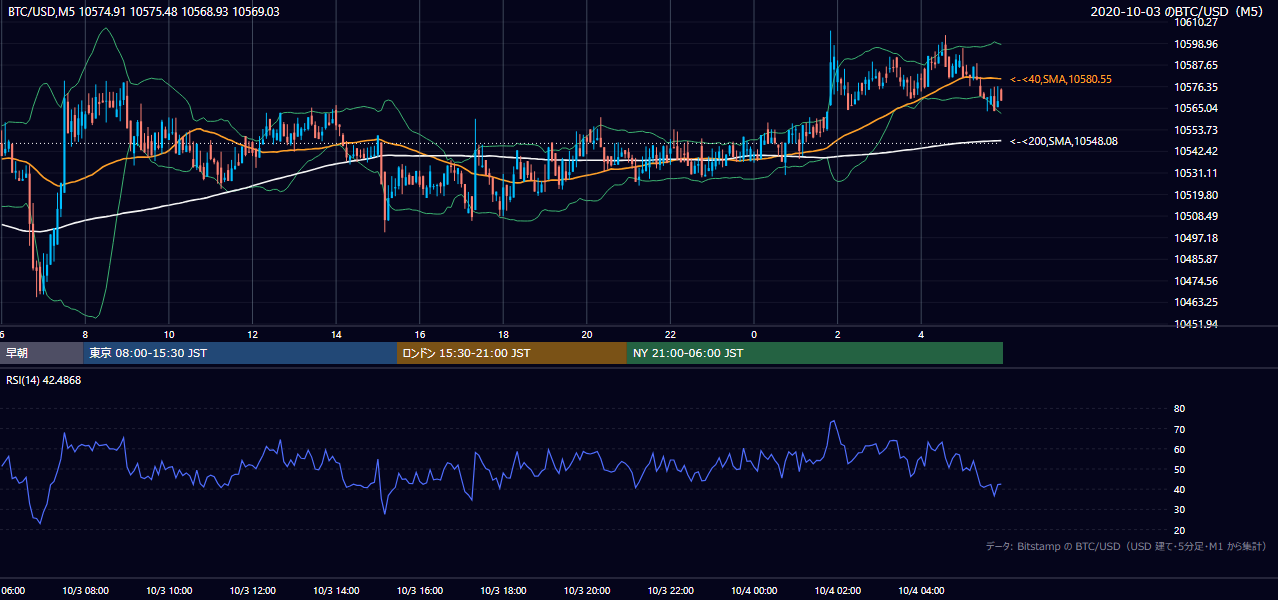1278x600 pixels.
Task: Click hour label 22 under price chart
Action: (671, 334)
